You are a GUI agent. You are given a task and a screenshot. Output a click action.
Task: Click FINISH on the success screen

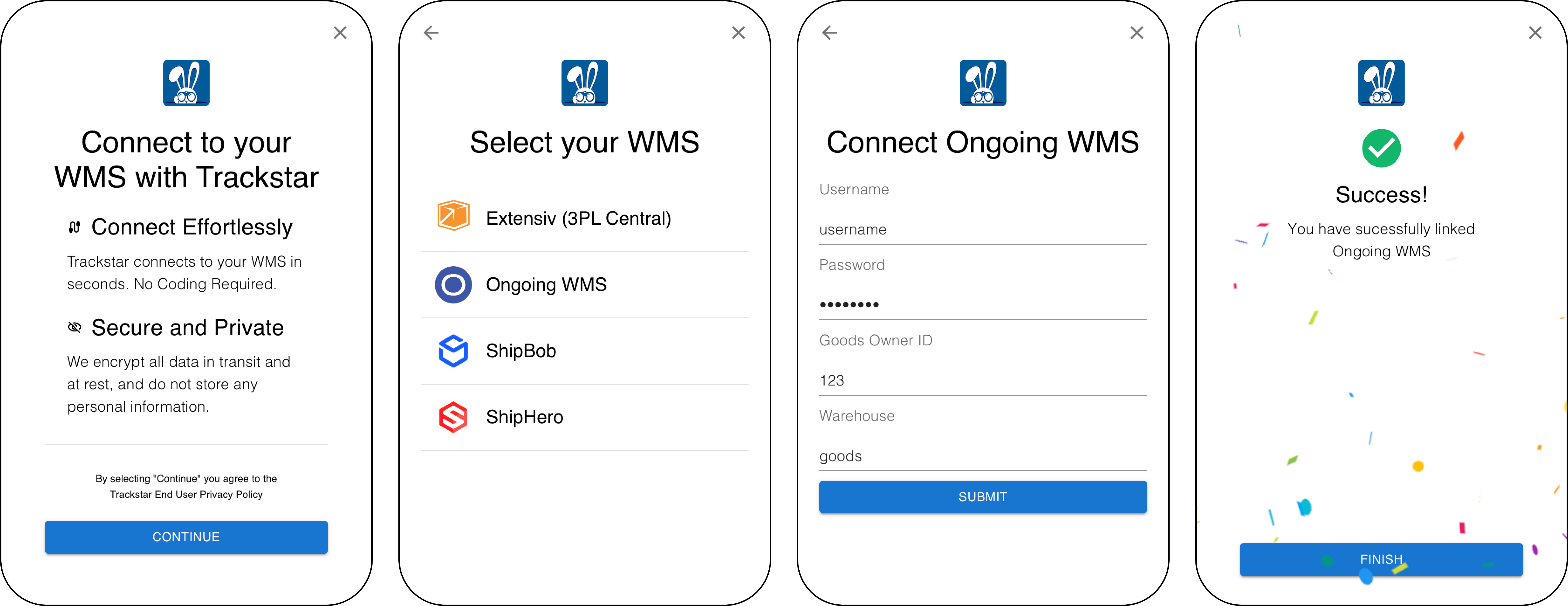coord(1381,559)
